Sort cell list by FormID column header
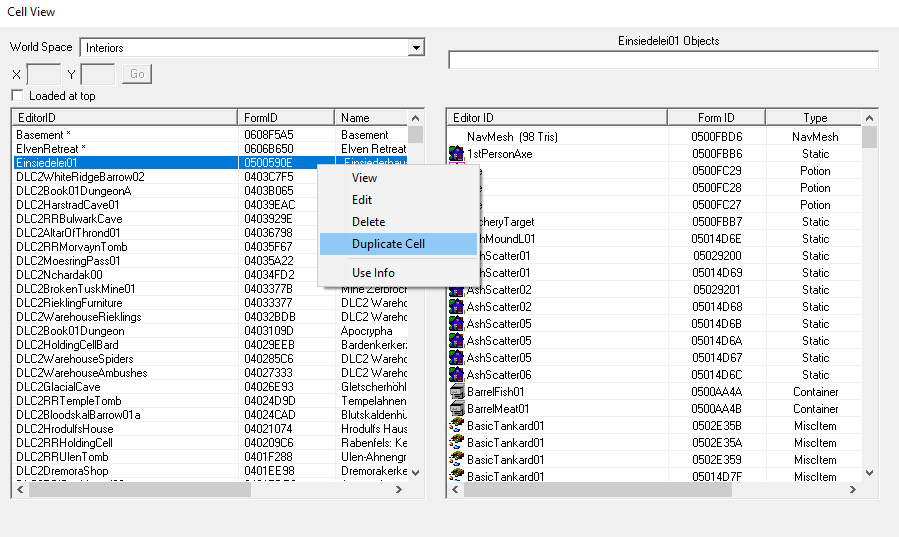 [x=286, y=118]
